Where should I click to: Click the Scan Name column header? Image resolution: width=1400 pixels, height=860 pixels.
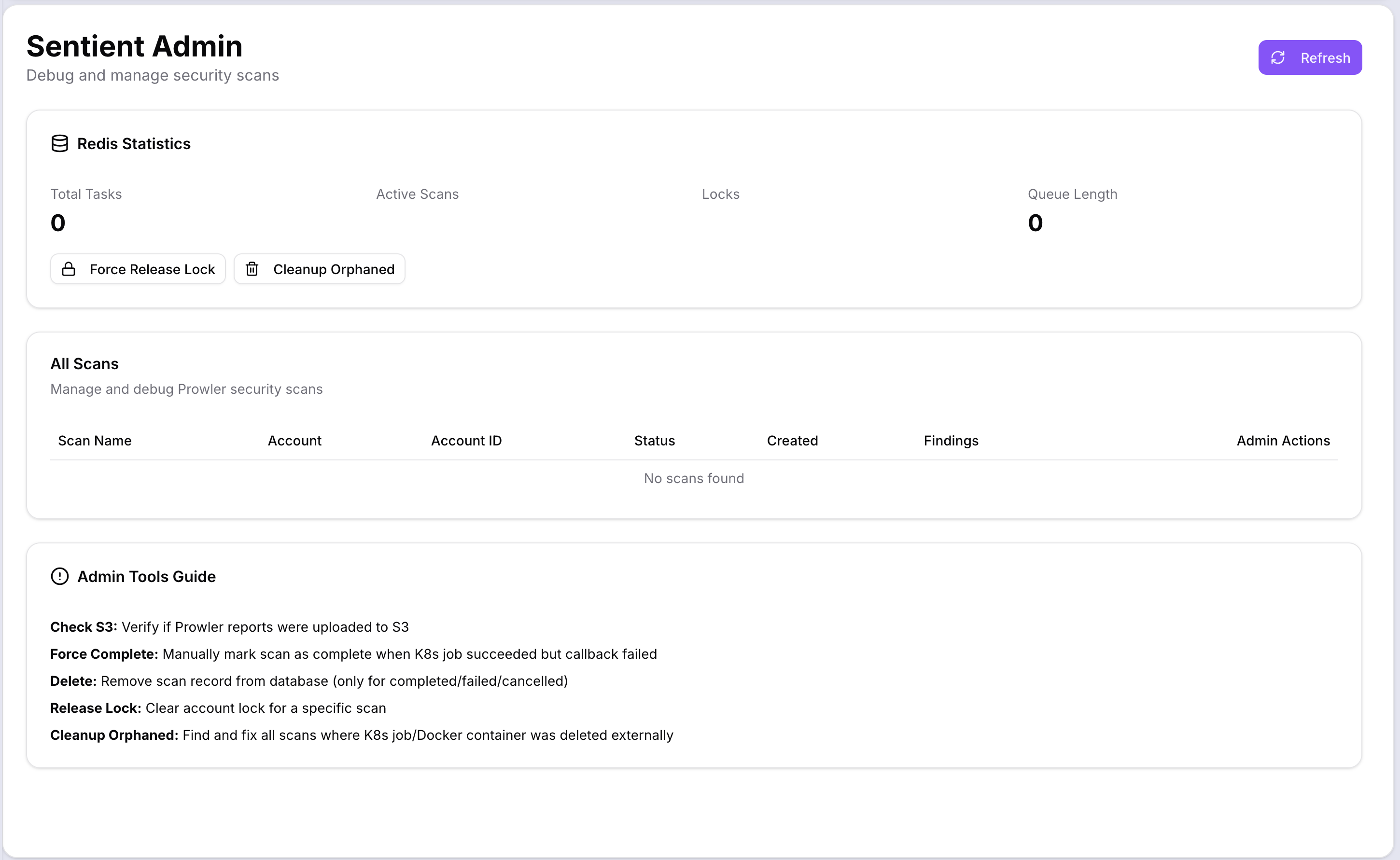click(x=95, y=441)
